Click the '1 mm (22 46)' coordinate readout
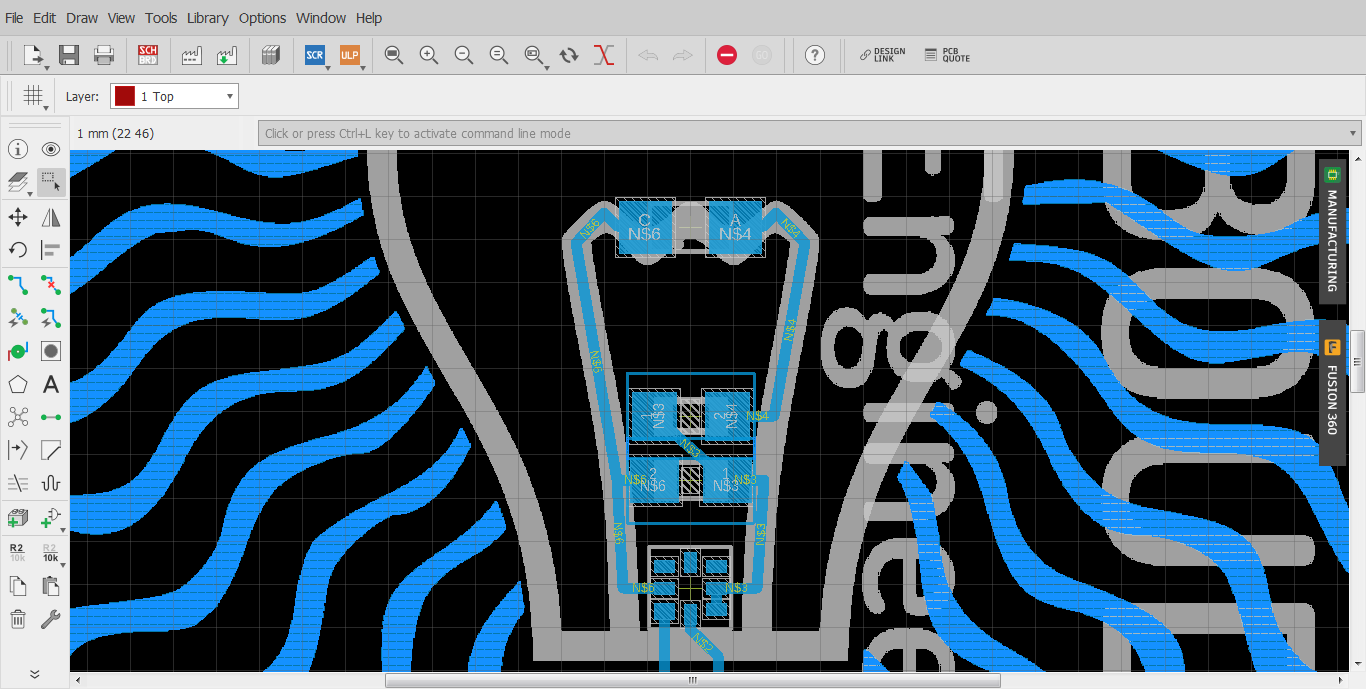The image size is (1366, 689). 116,133
